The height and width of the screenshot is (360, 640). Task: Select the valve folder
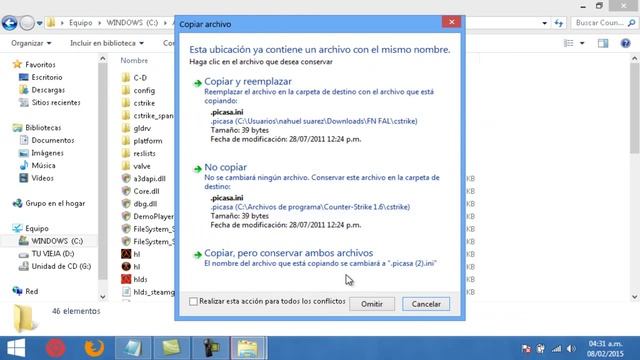click(142, 167)
